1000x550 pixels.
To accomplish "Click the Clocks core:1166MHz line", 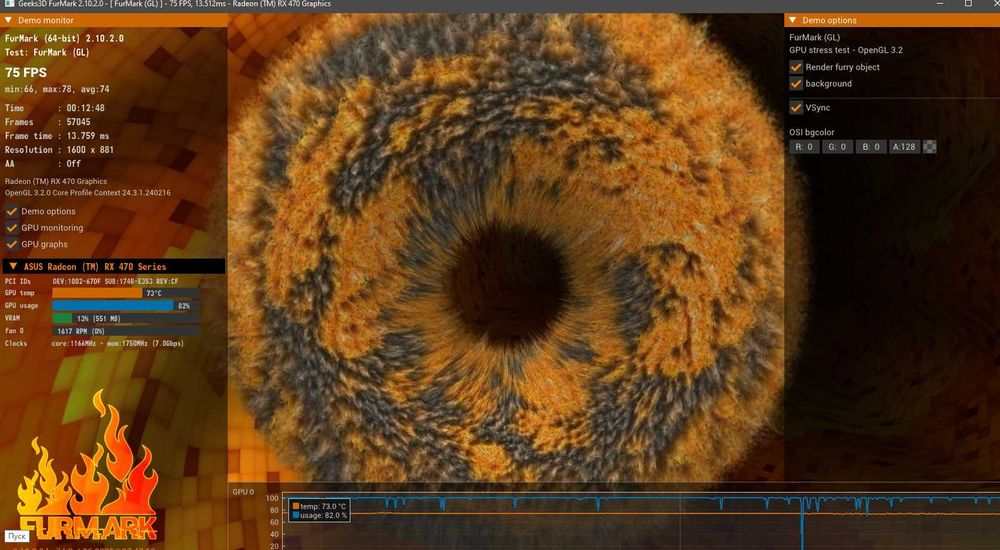I will [94, 343].
